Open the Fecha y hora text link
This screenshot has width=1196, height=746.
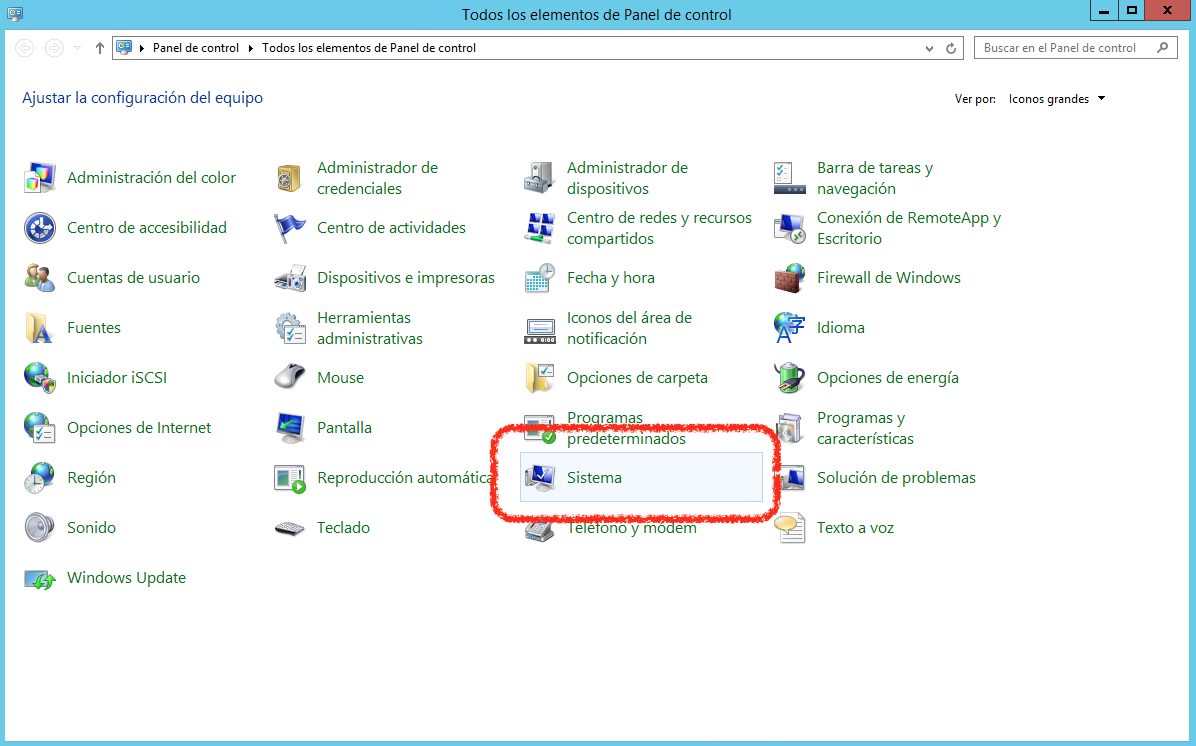pyautogui.click(x=611, y=278)
